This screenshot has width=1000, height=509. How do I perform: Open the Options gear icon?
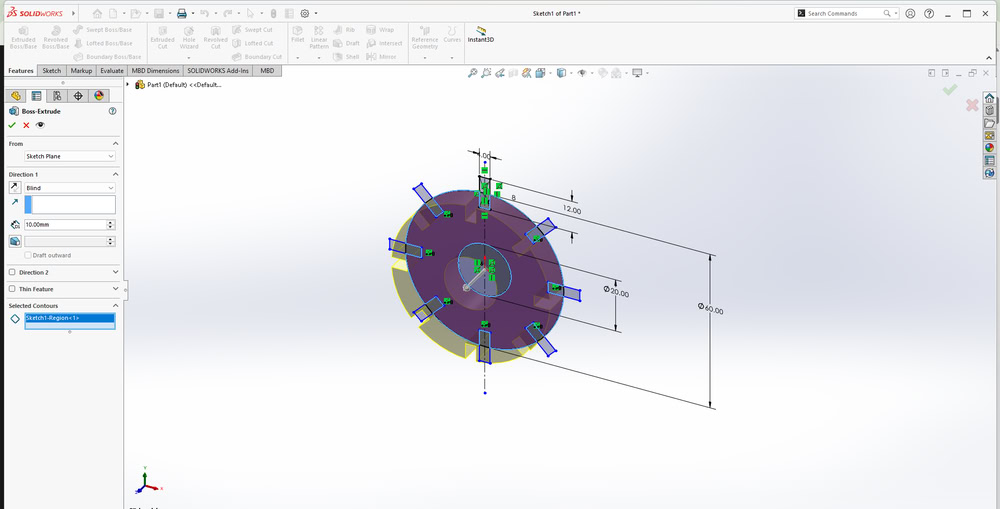[305, 13]
